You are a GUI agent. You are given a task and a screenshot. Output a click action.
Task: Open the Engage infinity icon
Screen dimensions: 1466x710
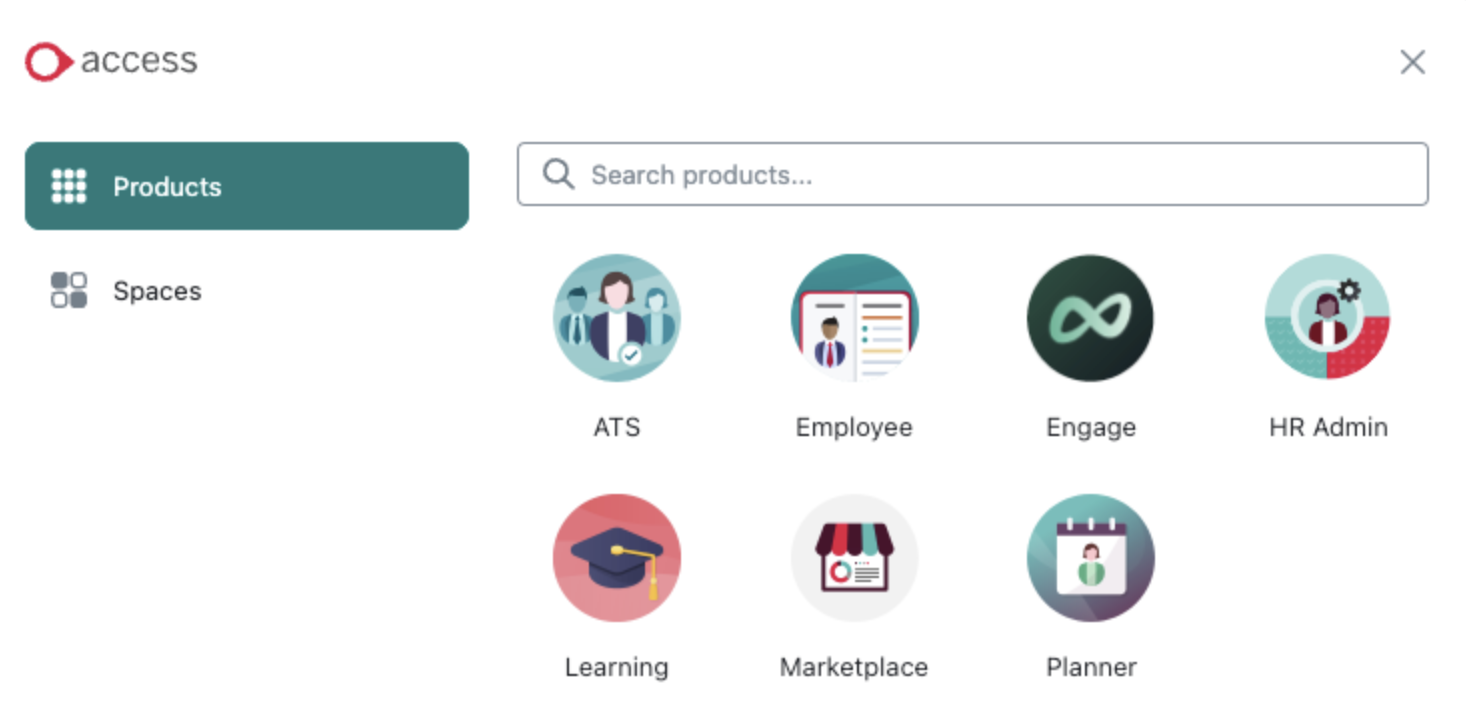[1090, 318]
